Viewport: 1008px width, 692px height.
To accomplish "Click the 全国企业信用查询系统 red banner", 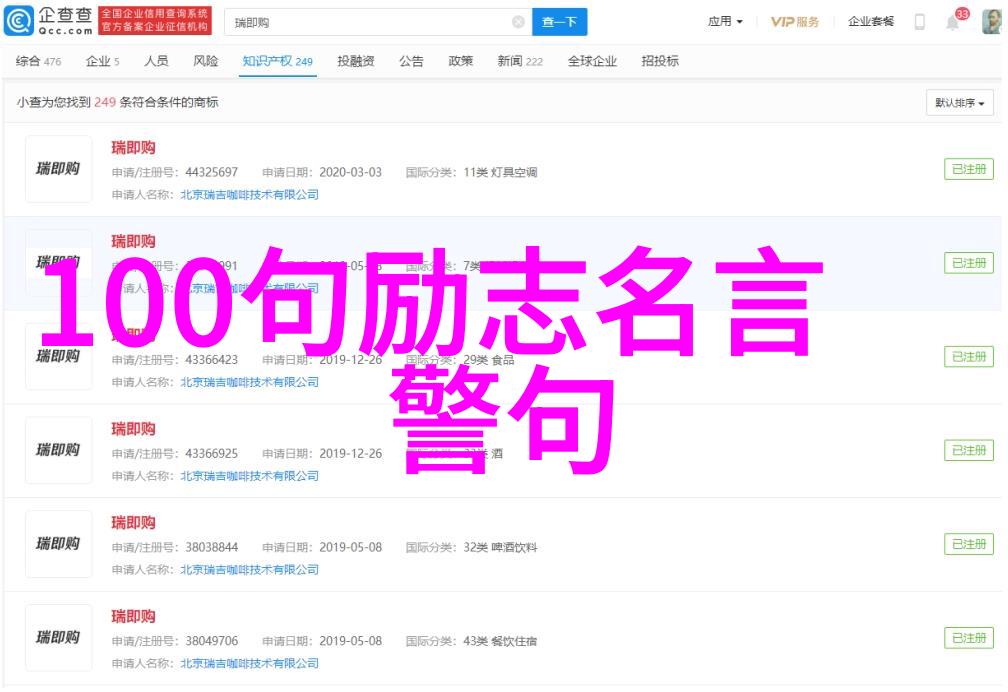I will tap(155, 21).
